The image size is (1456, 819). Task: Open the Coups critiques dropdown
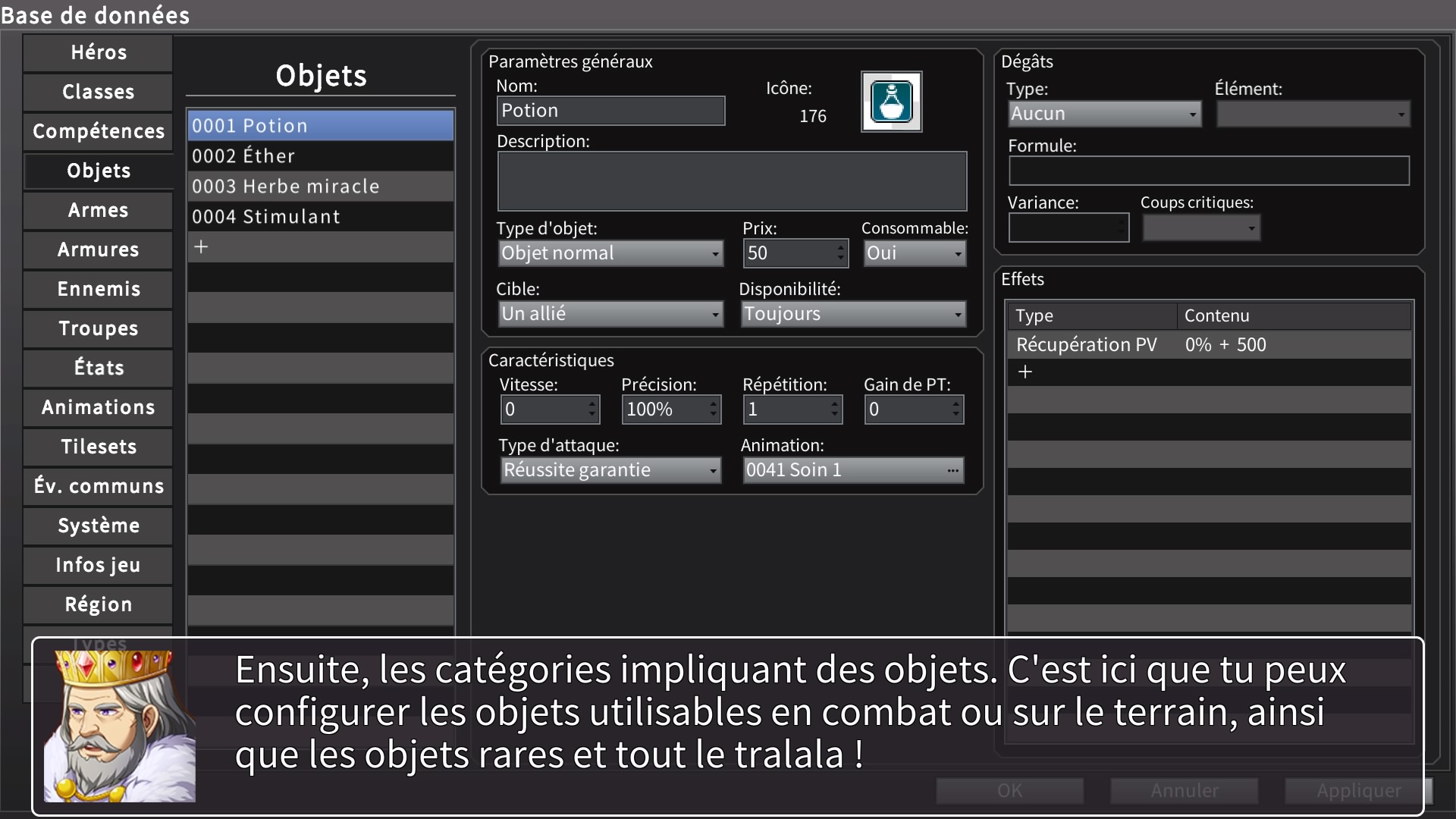pos(1201,227)
